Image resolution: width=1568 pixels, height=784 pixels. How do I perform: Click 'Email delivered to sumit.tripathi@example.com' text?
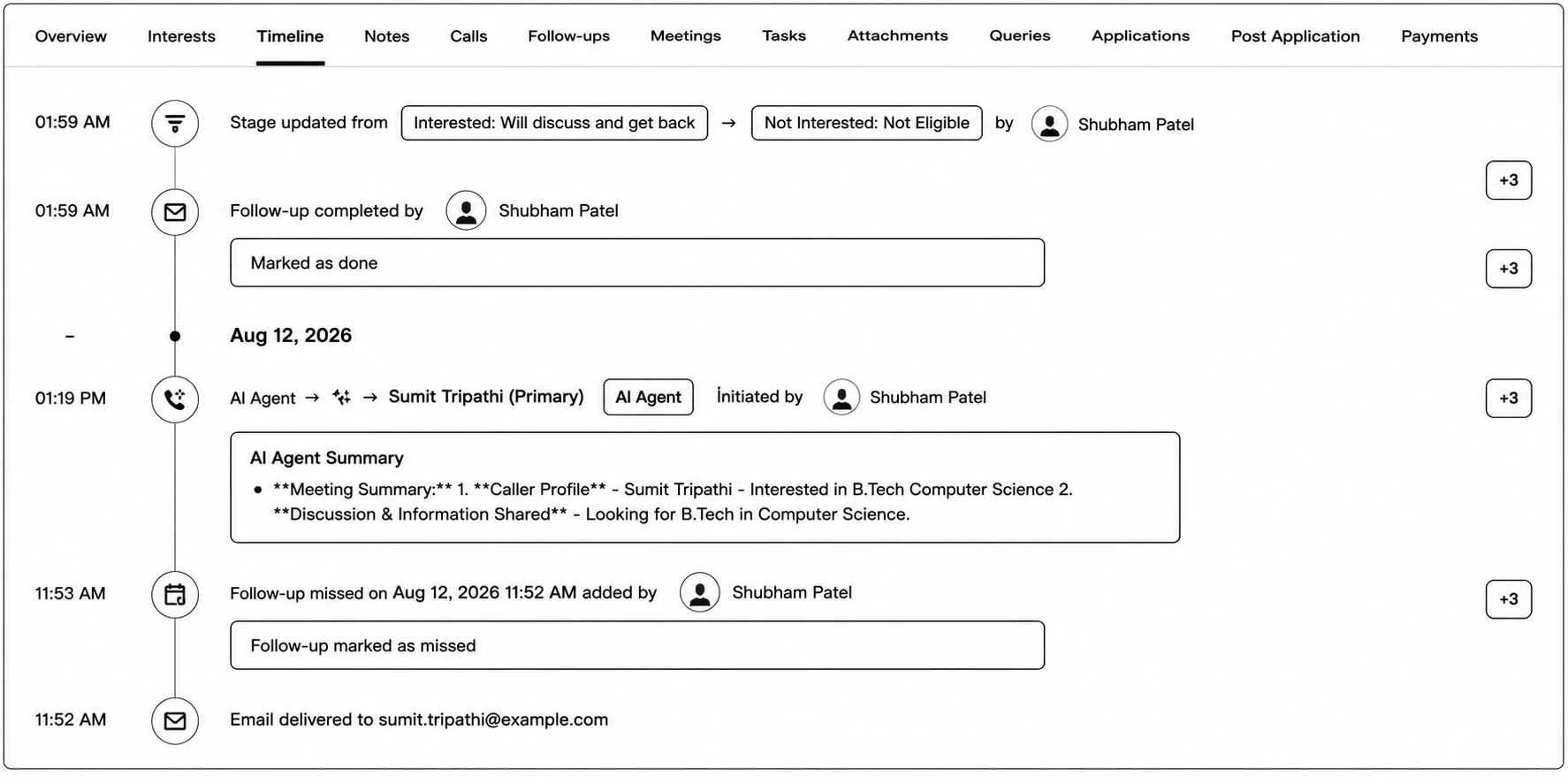click(x=419, y=720)
